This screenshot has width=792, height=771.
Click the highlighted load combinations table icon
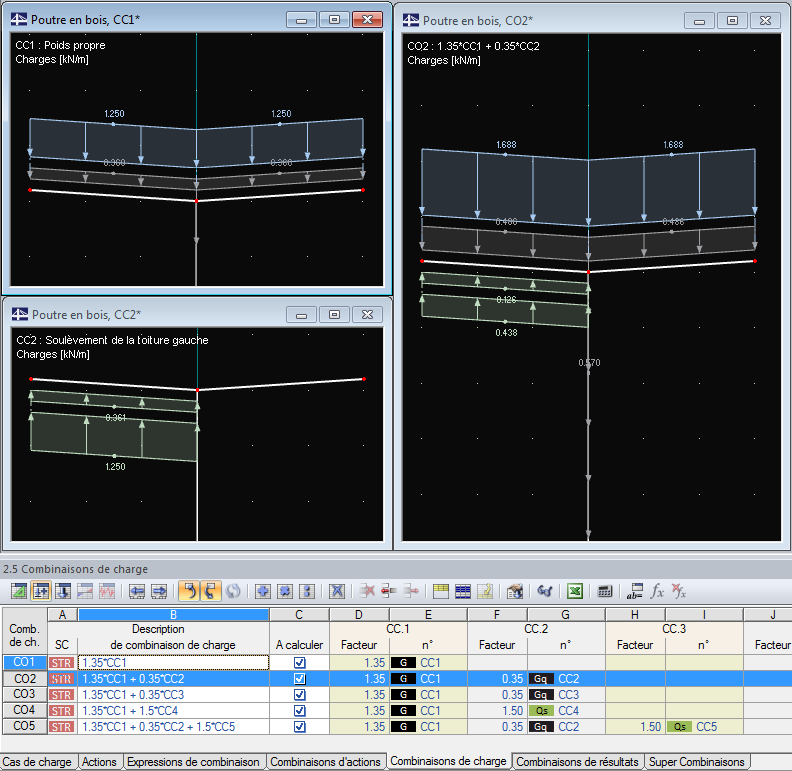41,591
